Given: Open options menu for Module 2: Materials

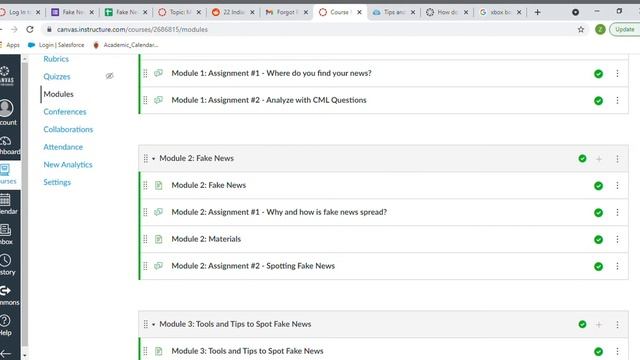Looking at the screenshot, I should click(617, 240).
